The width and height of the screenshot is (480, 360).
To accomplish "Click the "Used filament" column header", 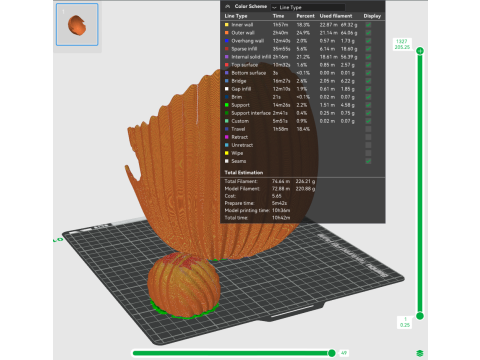I will coord(336,16).
